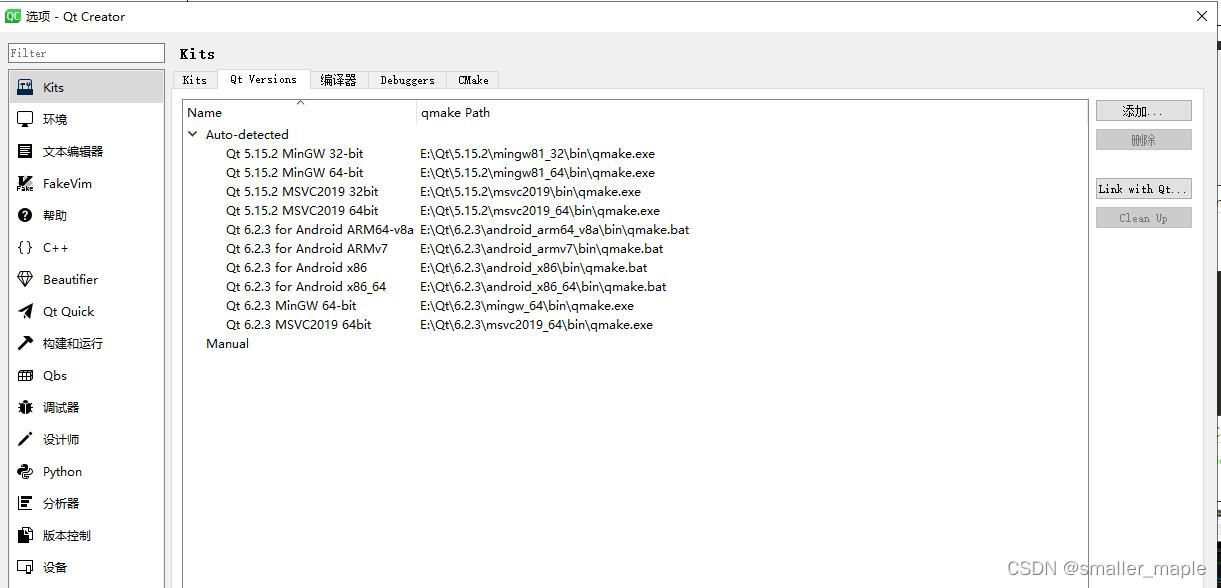The height and width of the screenshot is (588, 1221).
Task: Sort by the Name column header
Action: 300,113
